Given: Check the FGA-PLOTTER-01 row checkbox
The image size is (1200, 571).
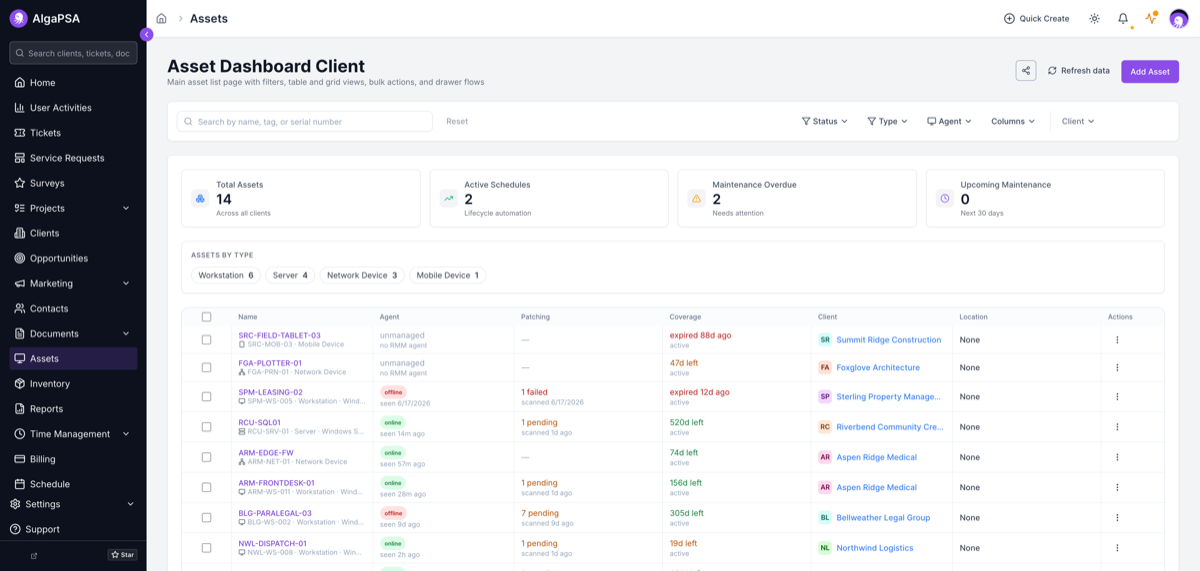Looking at the screenshot, I should (207, 367).
